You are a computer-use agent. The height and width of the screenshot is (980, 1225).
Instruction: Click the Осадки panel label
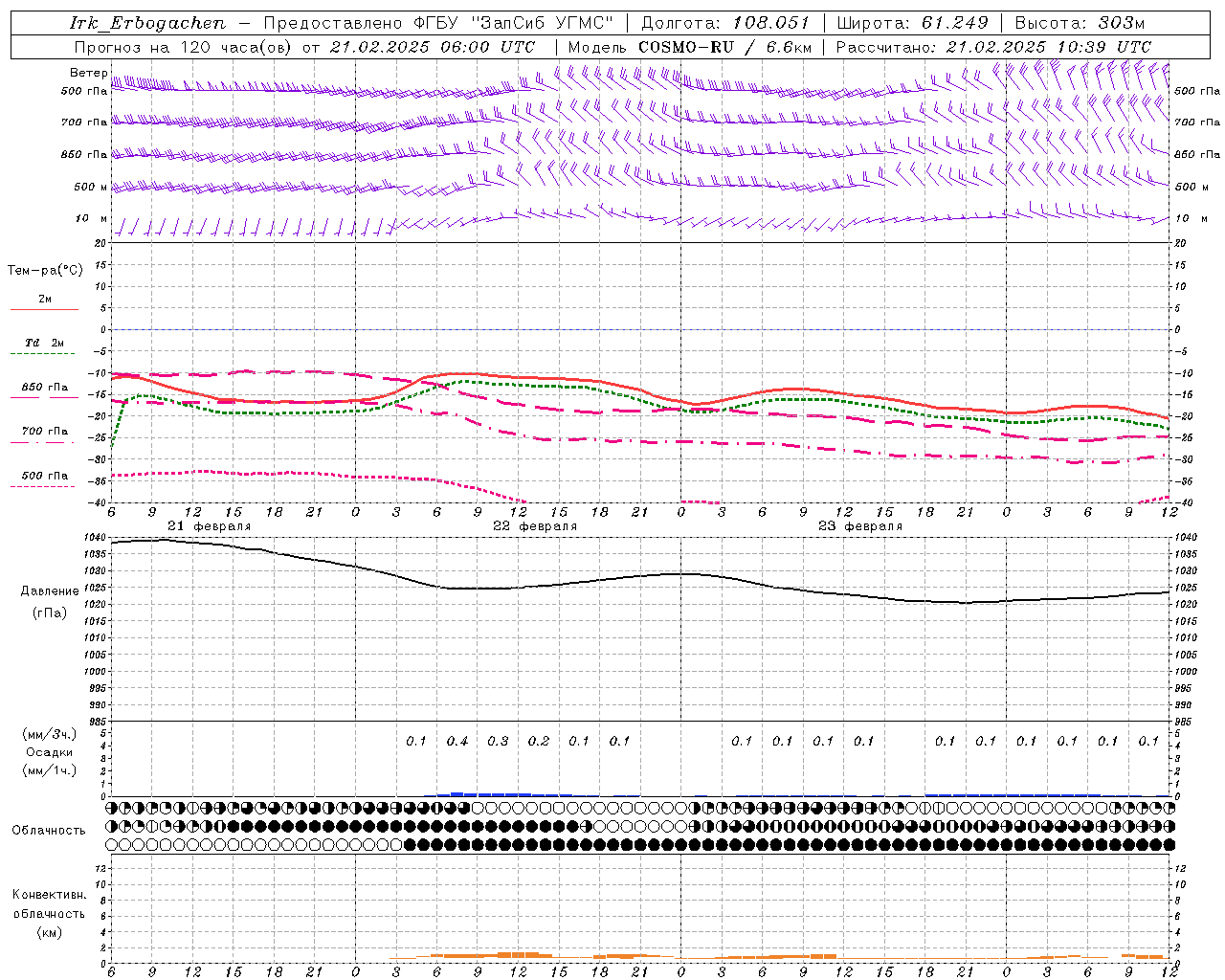click(x=50, y=752)
